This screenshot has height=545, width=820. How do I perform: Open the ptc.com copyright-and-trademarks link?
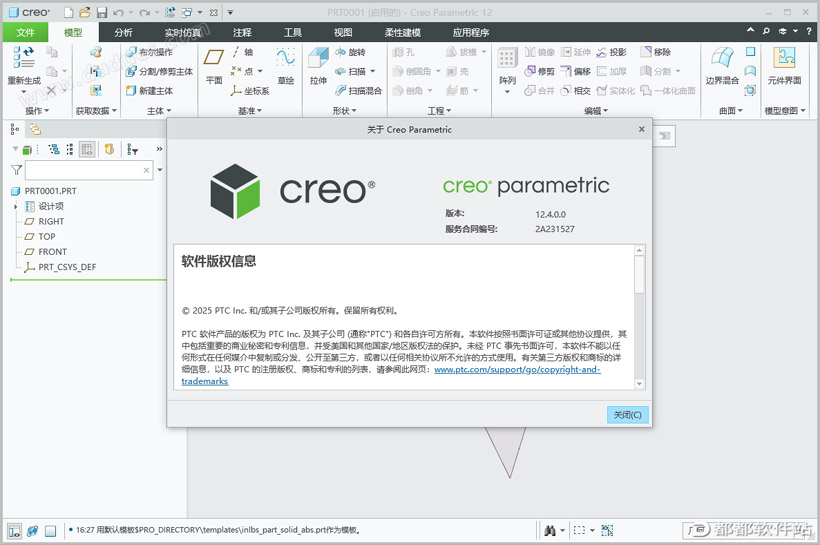[x=517, y=370]
